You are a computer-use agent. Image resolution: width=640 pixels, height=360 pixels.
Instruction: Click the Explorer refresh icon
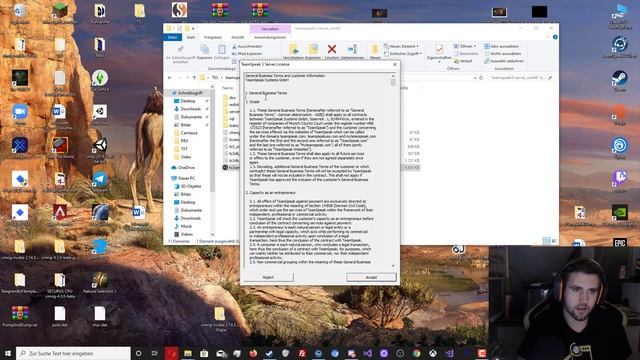(x=481, y=78)
